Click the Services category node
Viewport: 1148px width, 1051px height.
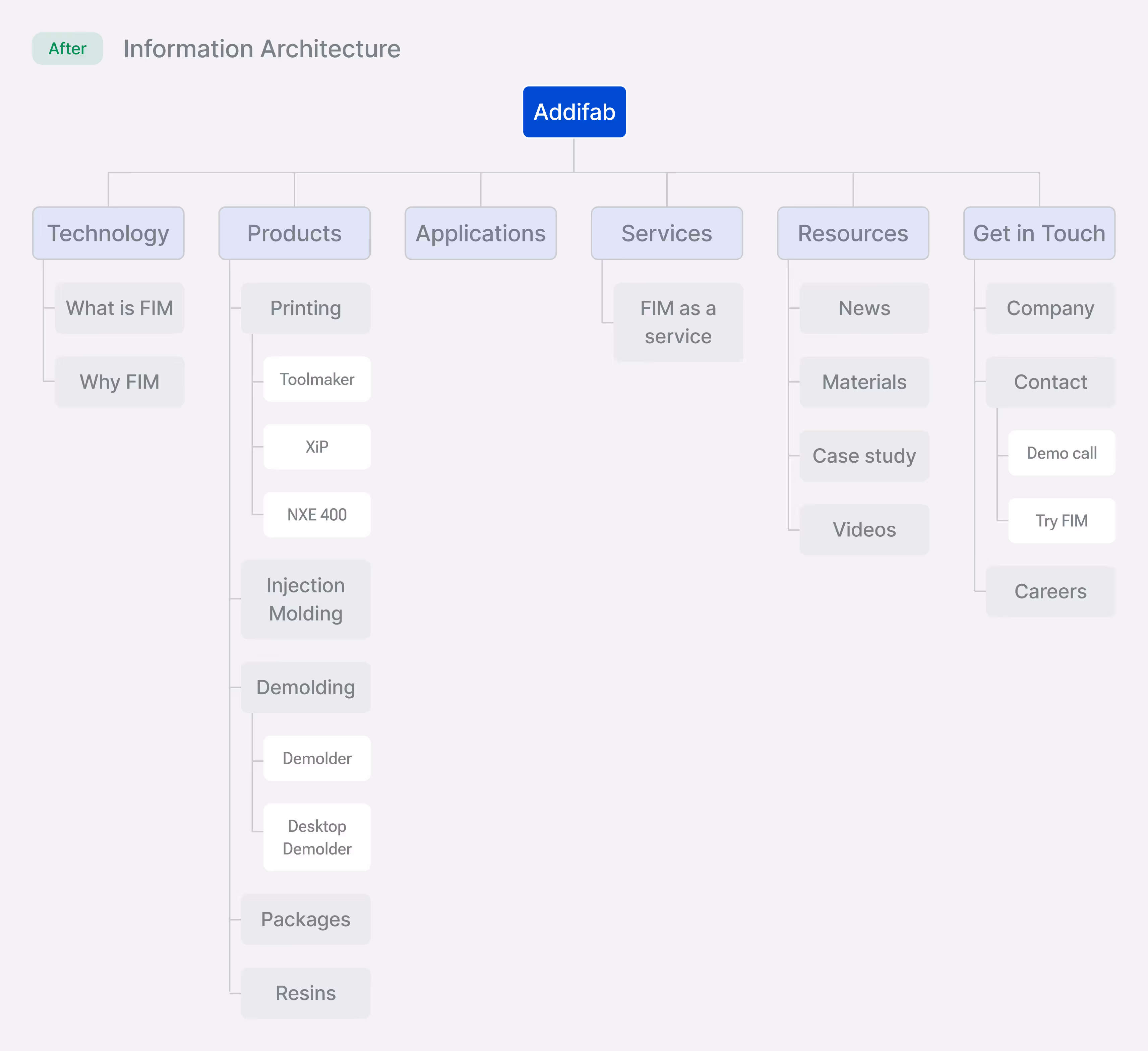tap(667, 234)
